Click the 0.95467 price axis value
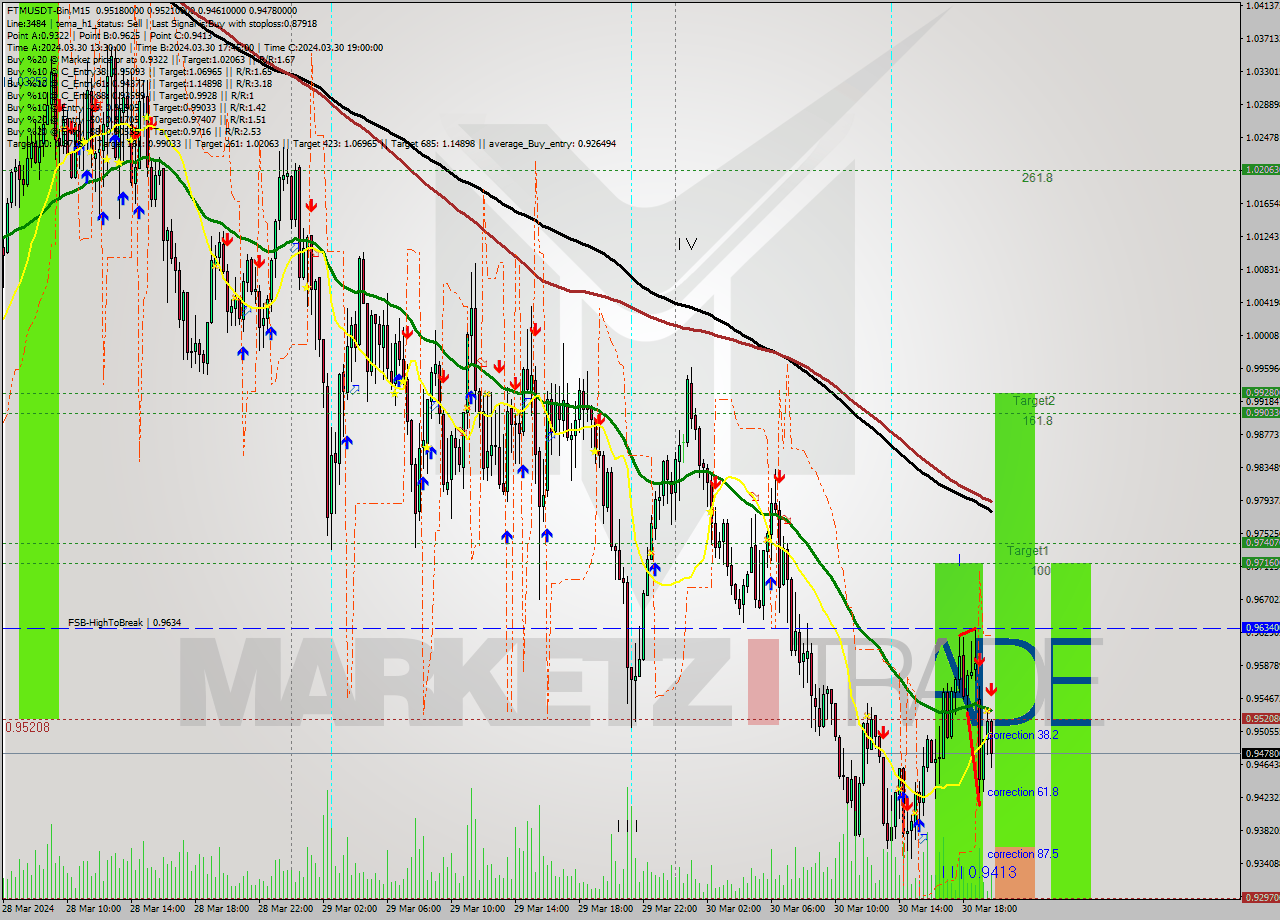Screen dimensions: 1280x920 (1262, 698)
